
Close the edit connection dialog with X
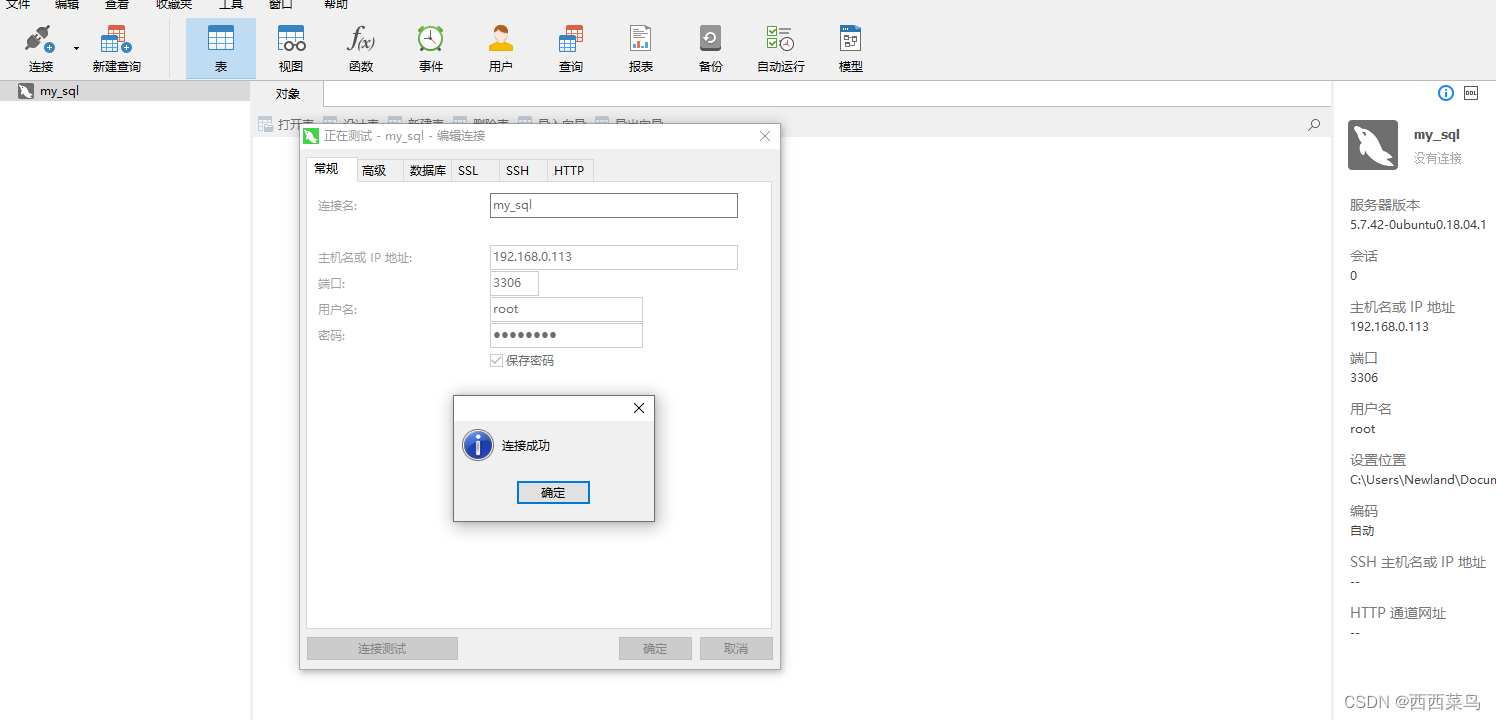tap(765, 136)
